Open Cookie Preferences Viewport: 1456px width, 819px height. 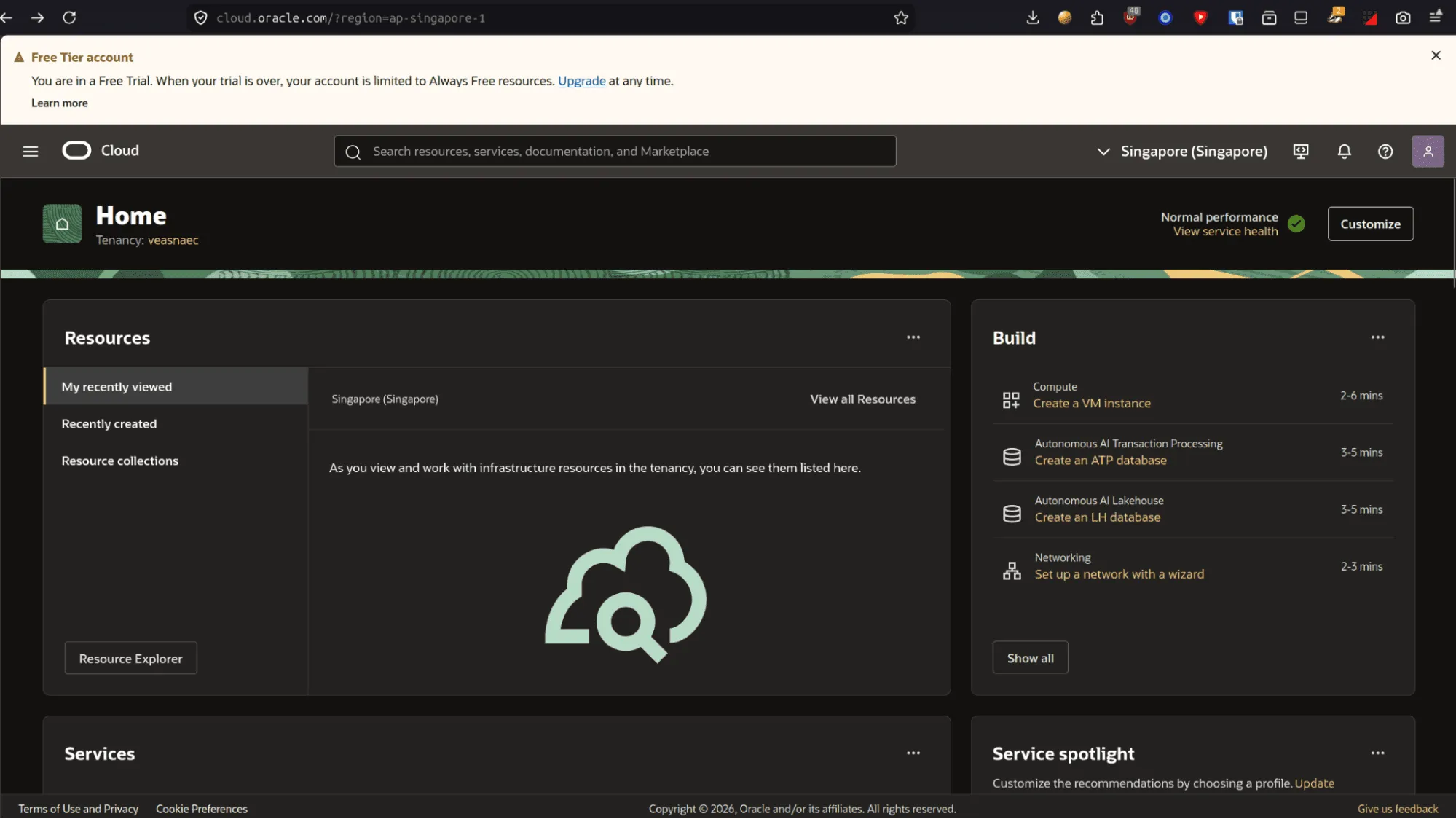coord(202,809)
